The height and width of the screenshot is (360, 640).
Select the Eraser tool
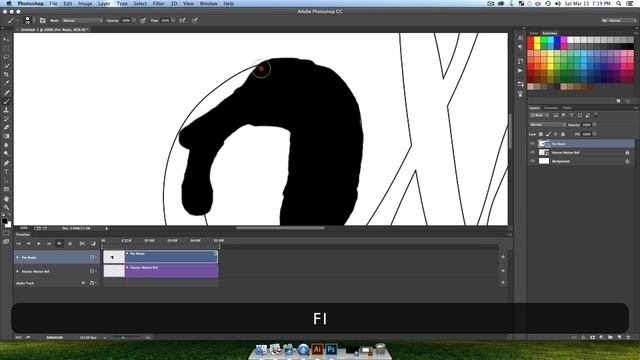pos(6,127)
